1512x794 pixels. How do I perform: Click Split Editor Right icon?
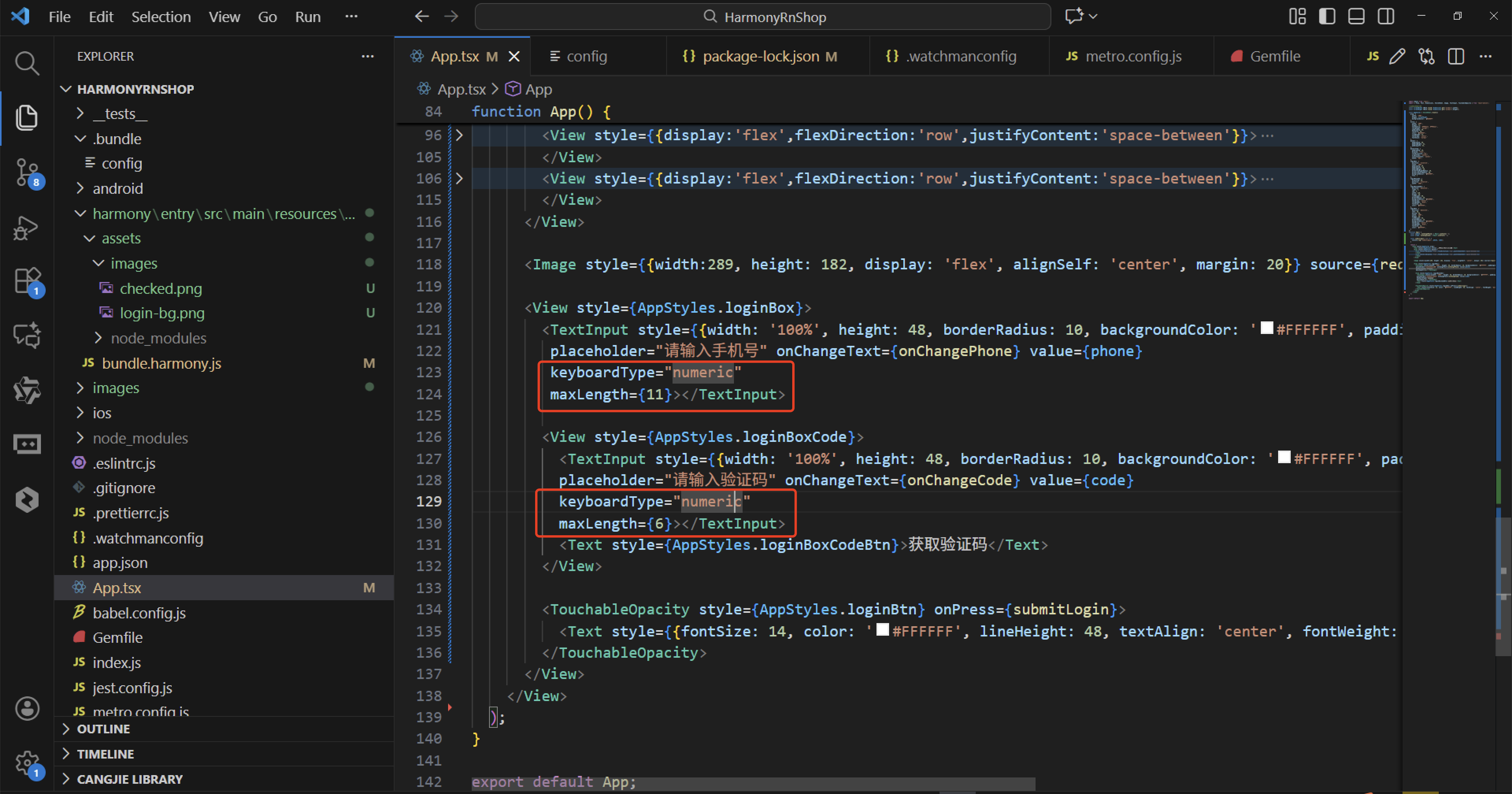1456,56
